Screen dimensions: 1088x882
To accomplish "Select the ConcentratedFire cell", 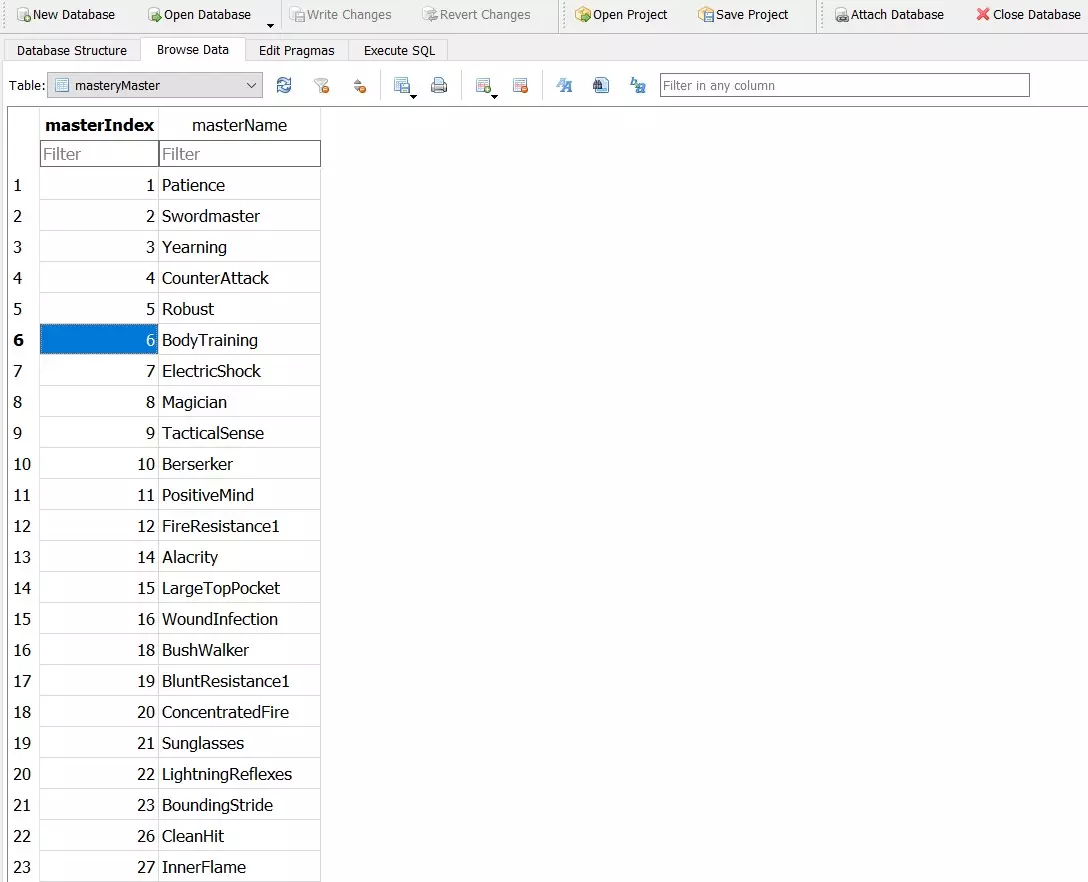I will pos(239,712).
